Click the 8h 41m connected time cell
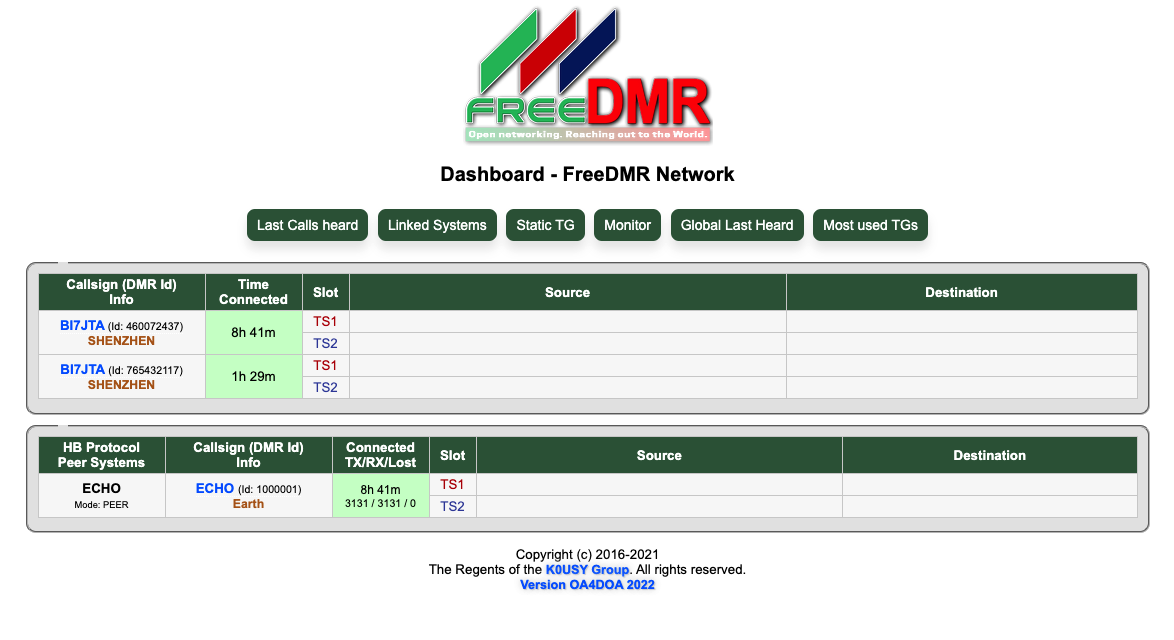1174x640 pixels. 253,332
